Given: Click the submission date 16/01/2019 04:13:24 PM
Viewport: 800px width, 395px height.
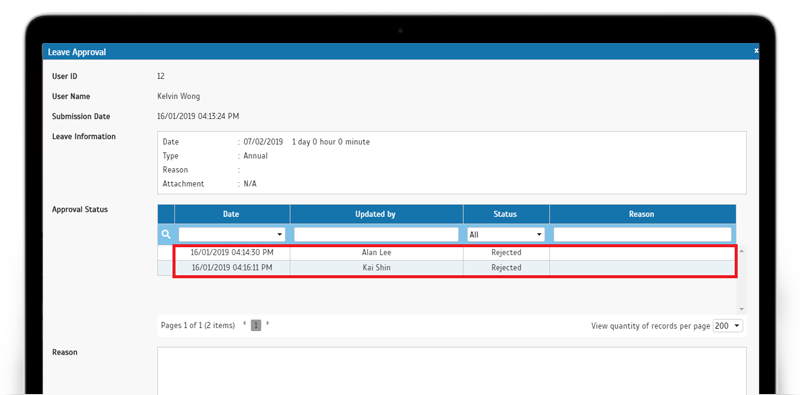Looking at the screenshot, I should click(x=198, y=116).
